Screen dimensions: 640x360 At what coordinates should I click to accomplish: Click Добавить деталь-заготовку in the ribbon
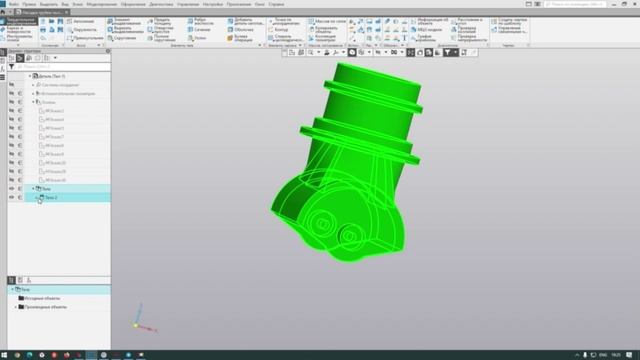(x=246, y=21)
